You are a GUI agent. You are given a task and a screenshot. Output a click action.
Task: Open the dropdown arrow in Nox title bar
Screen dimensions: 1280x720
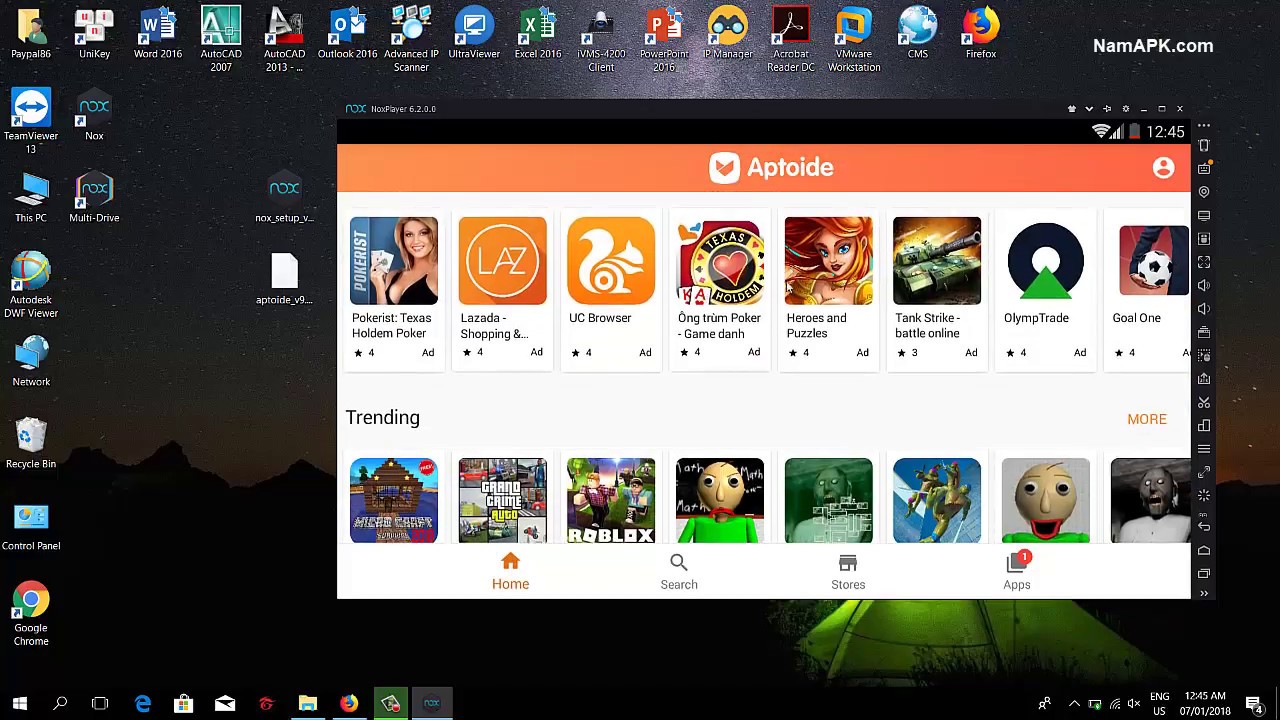coord(1089,109)
